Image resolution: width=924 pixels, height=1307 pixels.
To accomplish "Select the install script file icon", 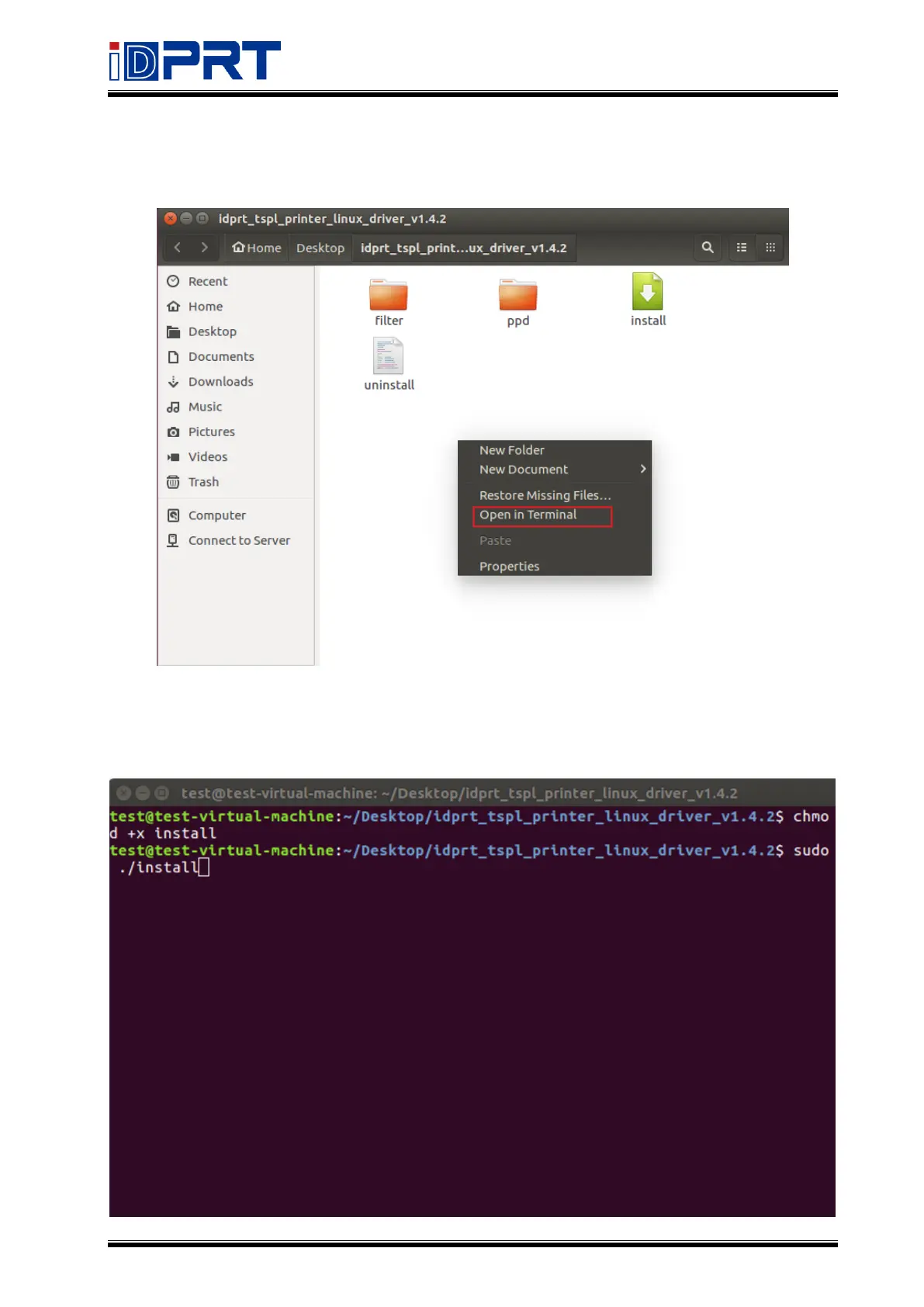I will (x=647, y=292).
